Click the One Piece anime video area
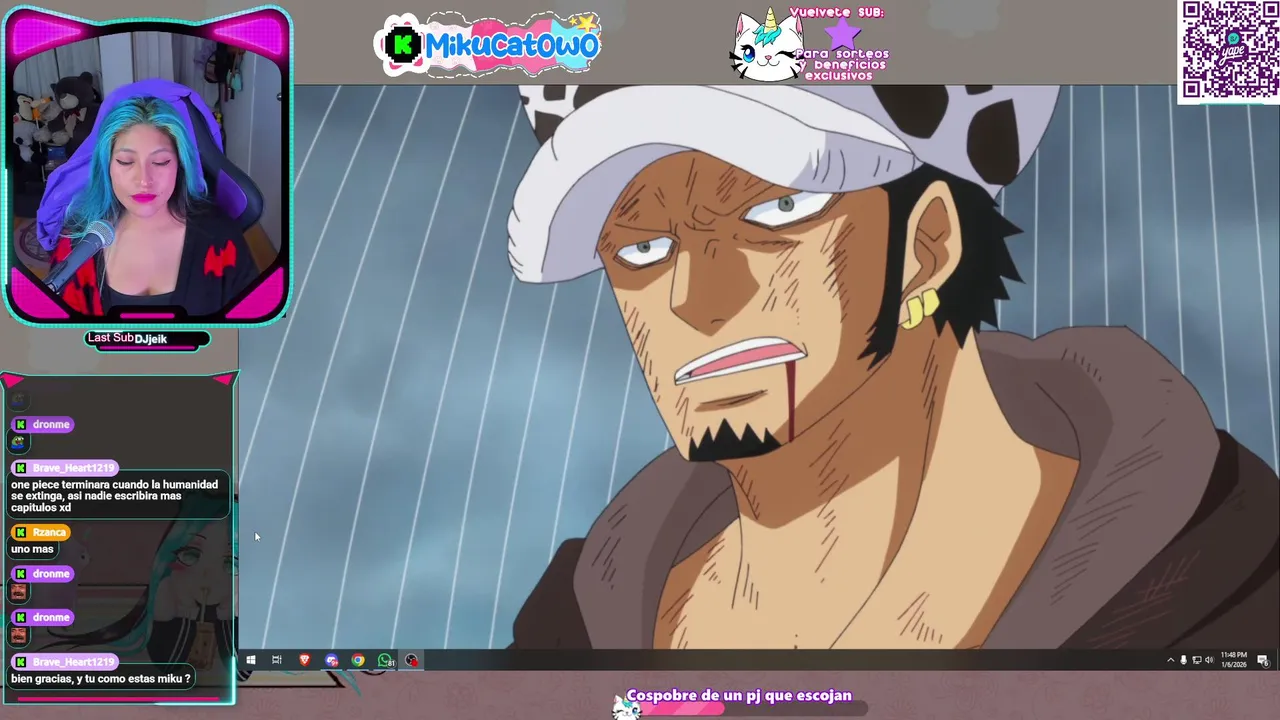1280x720 pixels. click(x=758, y=367)
